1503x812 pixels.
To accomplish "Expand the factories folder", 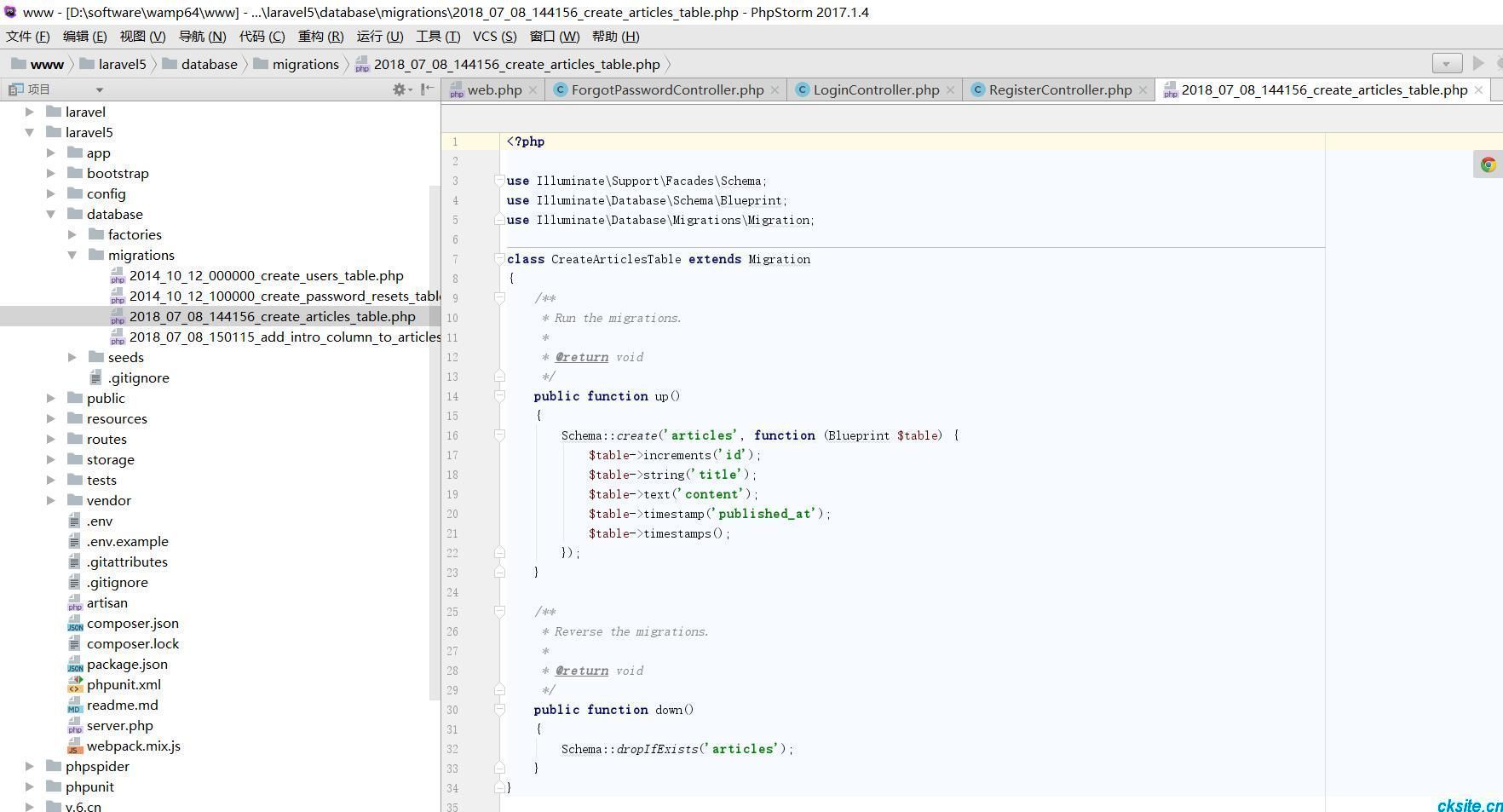I will [x=72, y=234].
